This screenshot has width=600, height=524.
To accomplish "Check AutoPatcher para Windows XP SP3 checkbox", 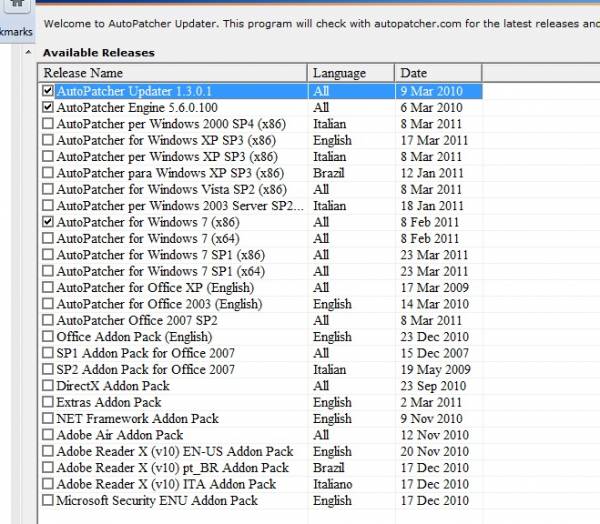I will (47, 173).
